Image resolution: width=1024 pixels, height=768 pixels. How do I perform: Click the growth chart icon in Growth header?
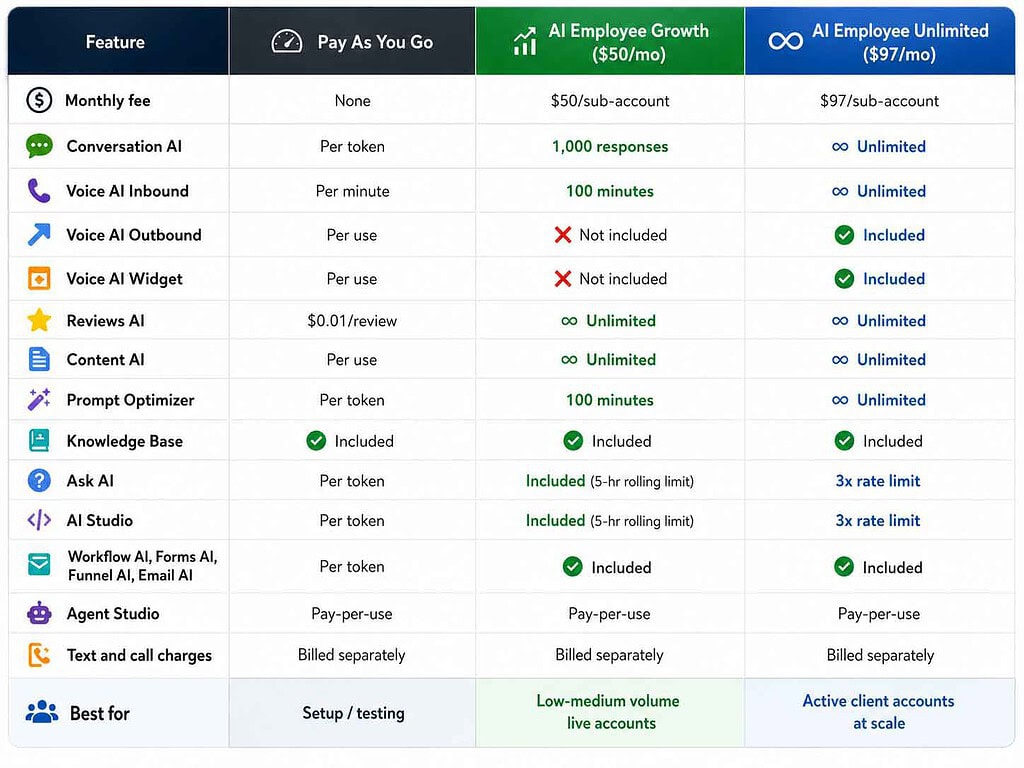tap(524, 41)
